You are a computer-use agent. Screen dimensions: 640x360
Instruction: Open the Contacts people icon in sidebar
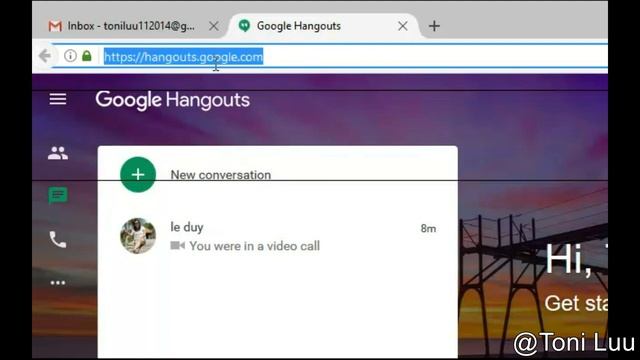point(58,153)
